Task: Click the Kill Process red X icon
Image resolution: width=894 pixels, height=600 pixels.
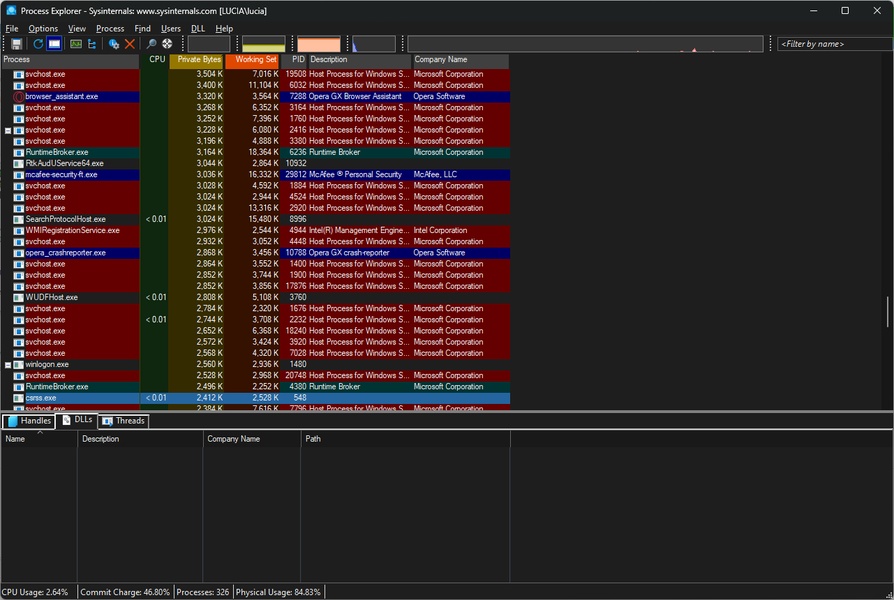Action: [129, 44]
